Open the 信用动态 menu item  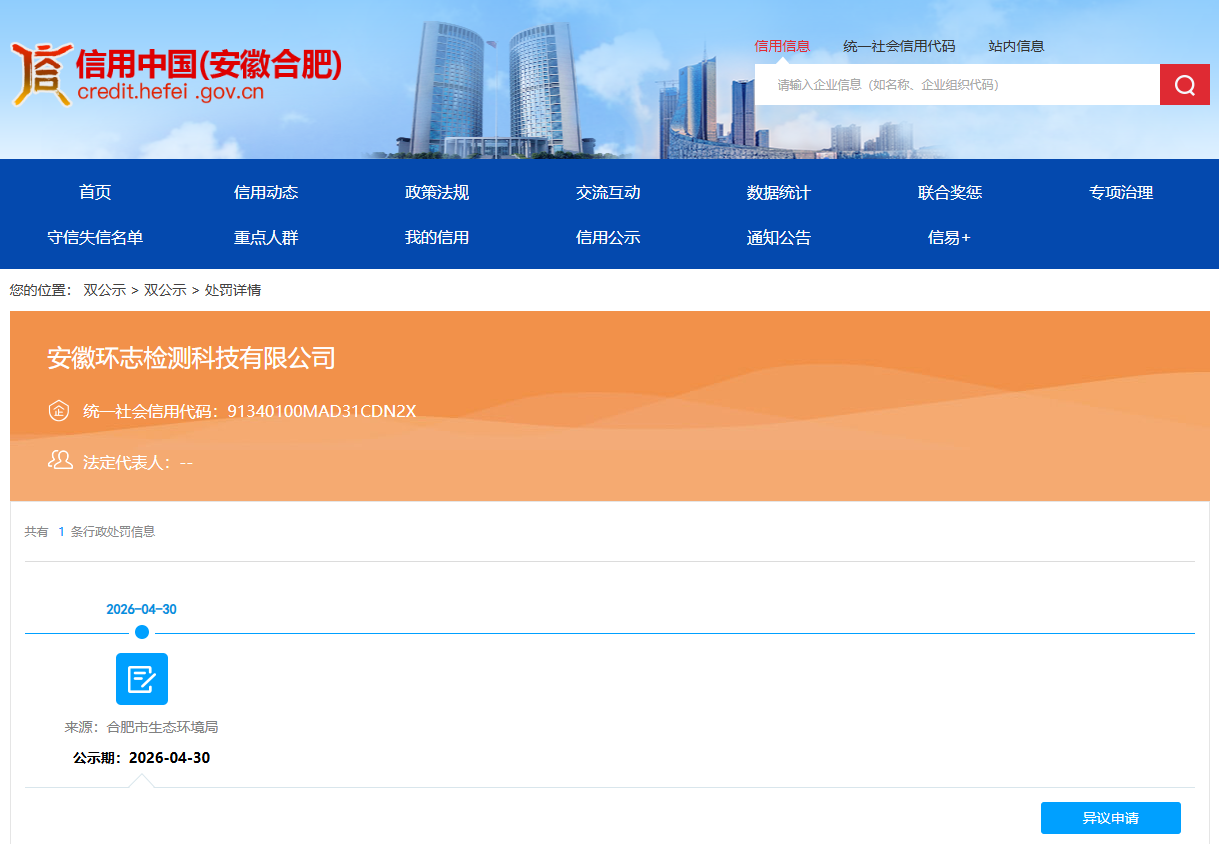[x=266, y=193]
